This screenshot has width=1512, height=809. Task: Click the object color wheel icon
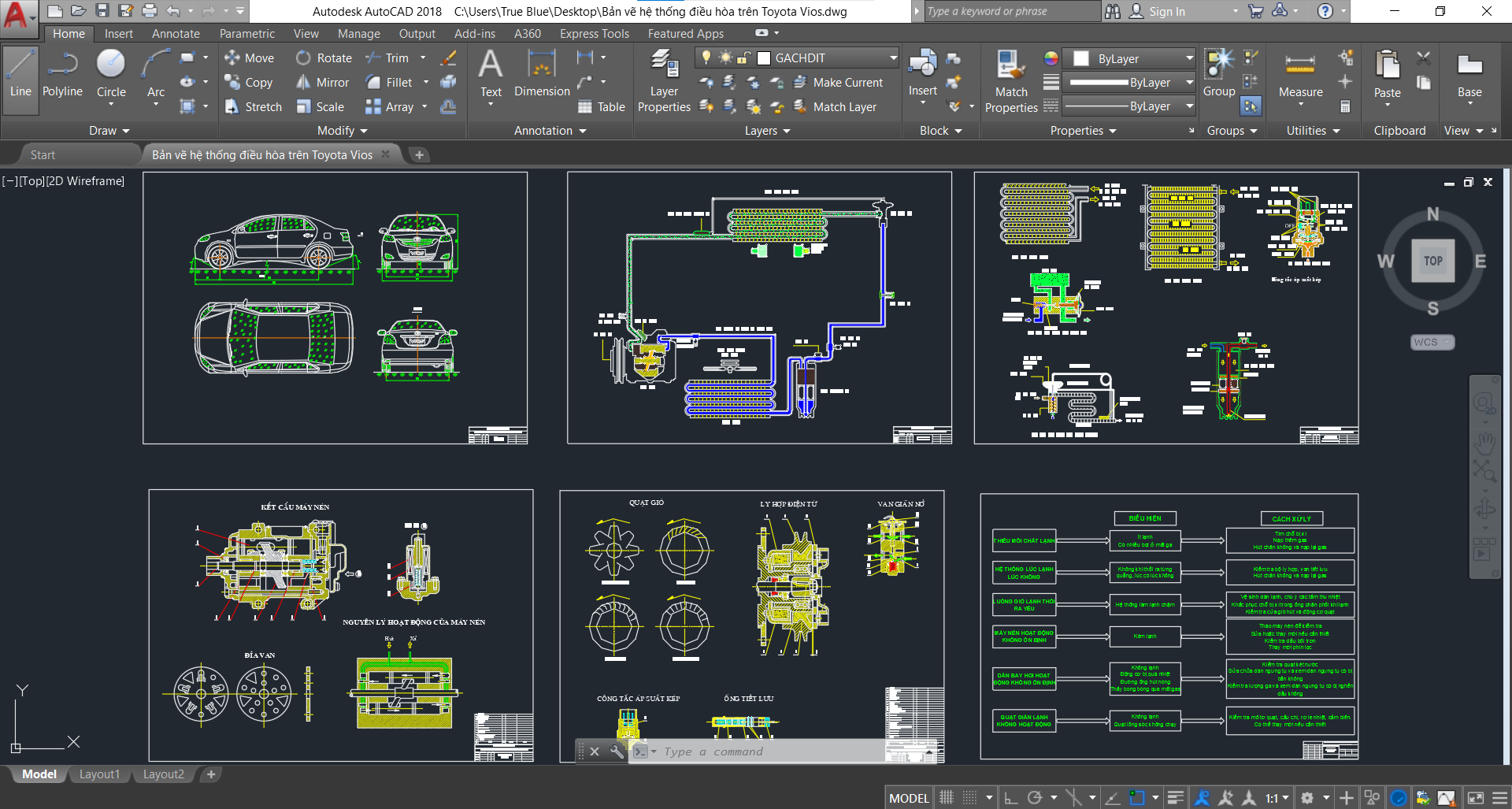pos(1051,58)
